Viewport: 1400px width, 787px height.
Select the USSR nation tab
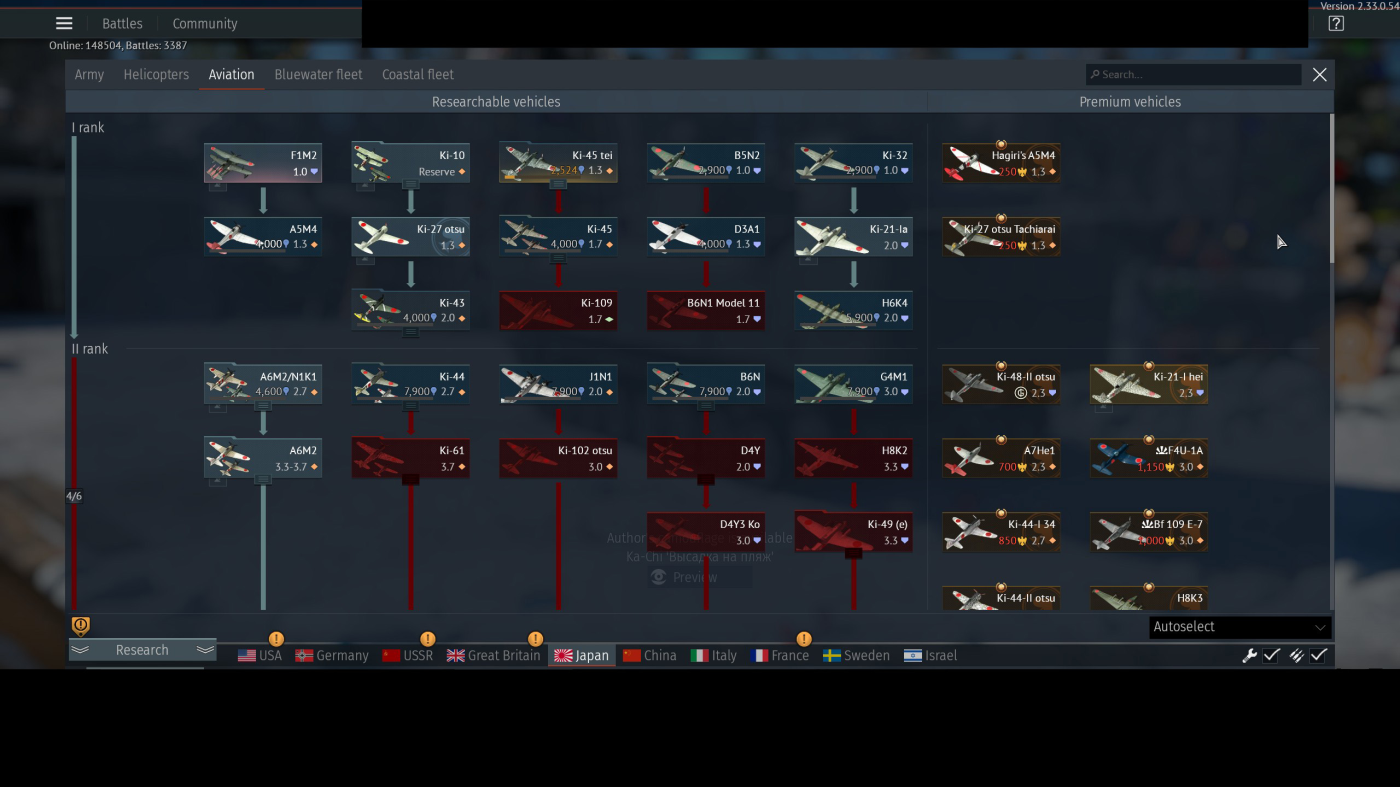click(408, 656)
